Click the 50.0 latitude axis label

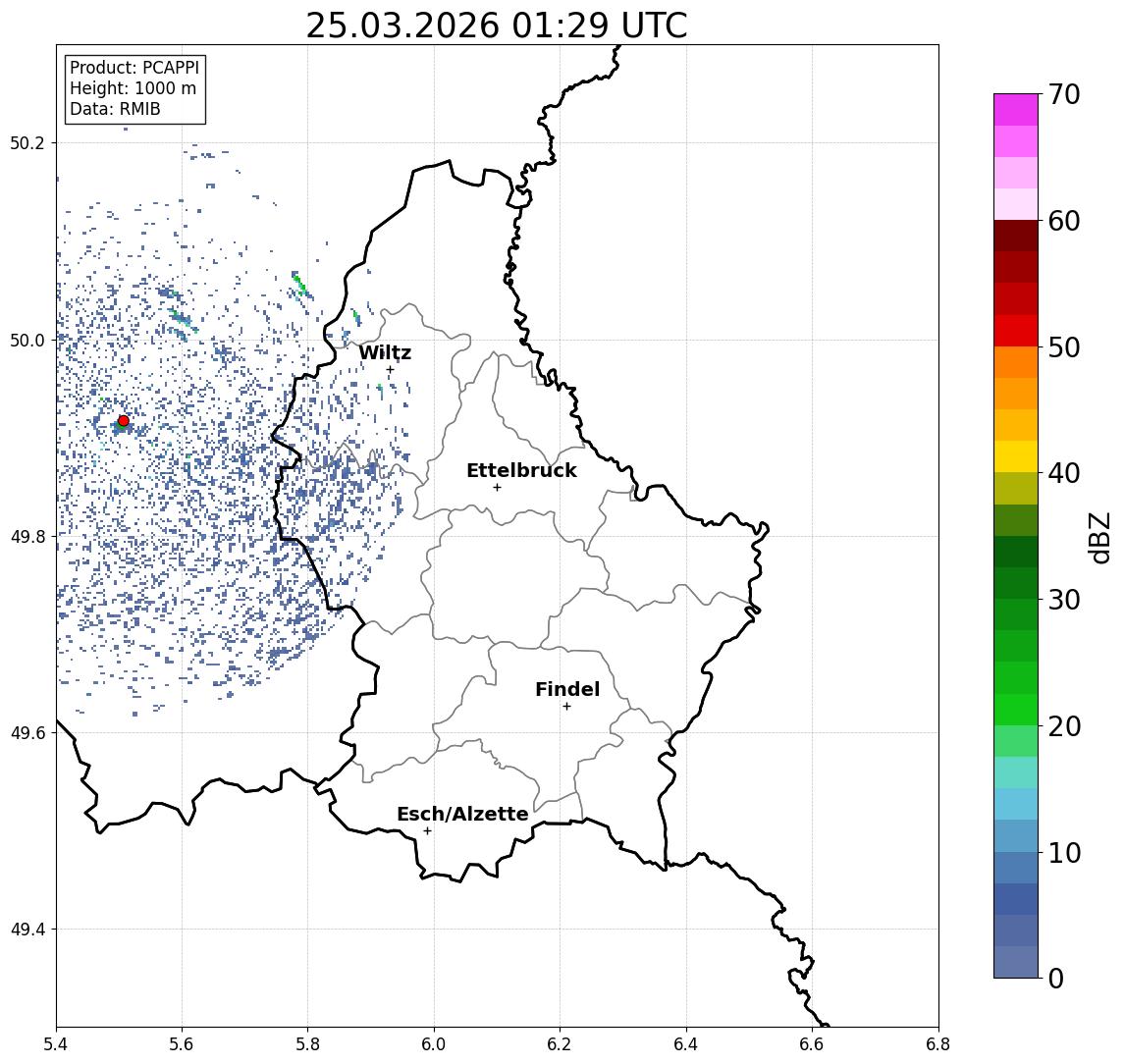coord(27,340)
